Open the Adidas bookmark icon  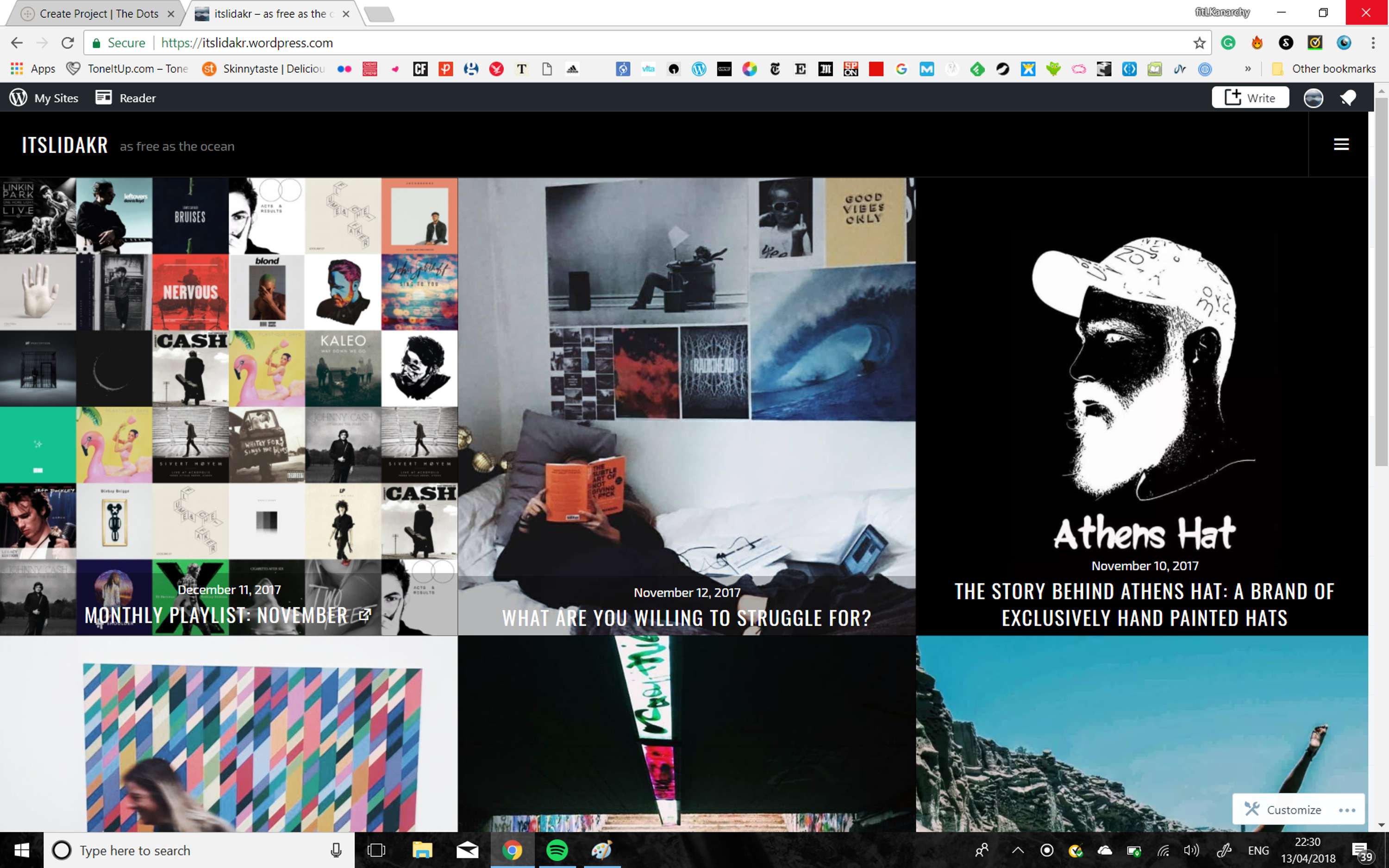click(572, 69)
